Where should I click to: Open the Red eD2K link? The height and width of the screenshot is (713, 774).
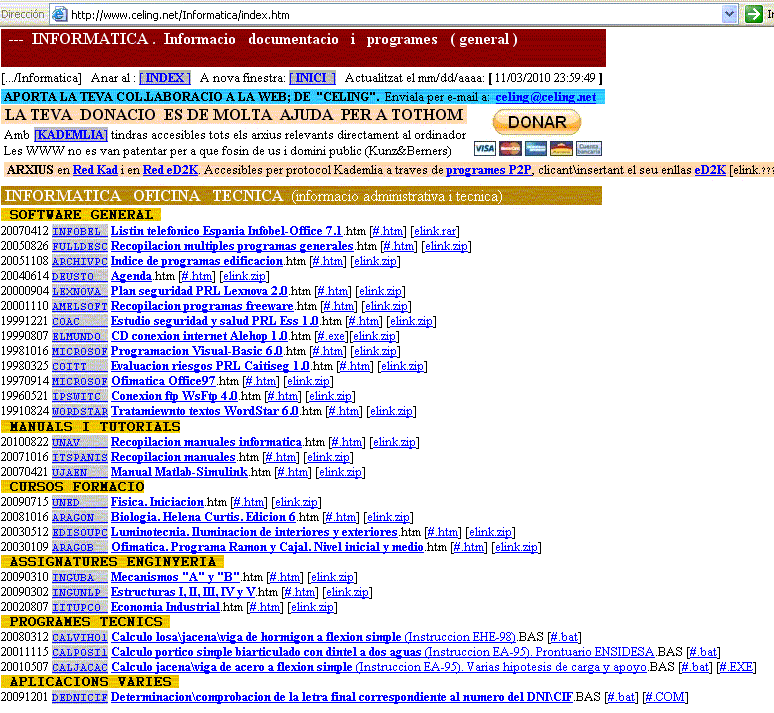coord(170,170)
